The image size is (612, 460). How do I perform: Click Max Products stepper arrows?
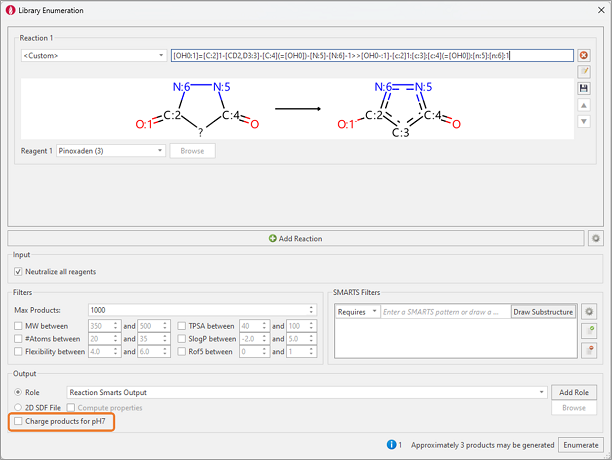[311, 310]
